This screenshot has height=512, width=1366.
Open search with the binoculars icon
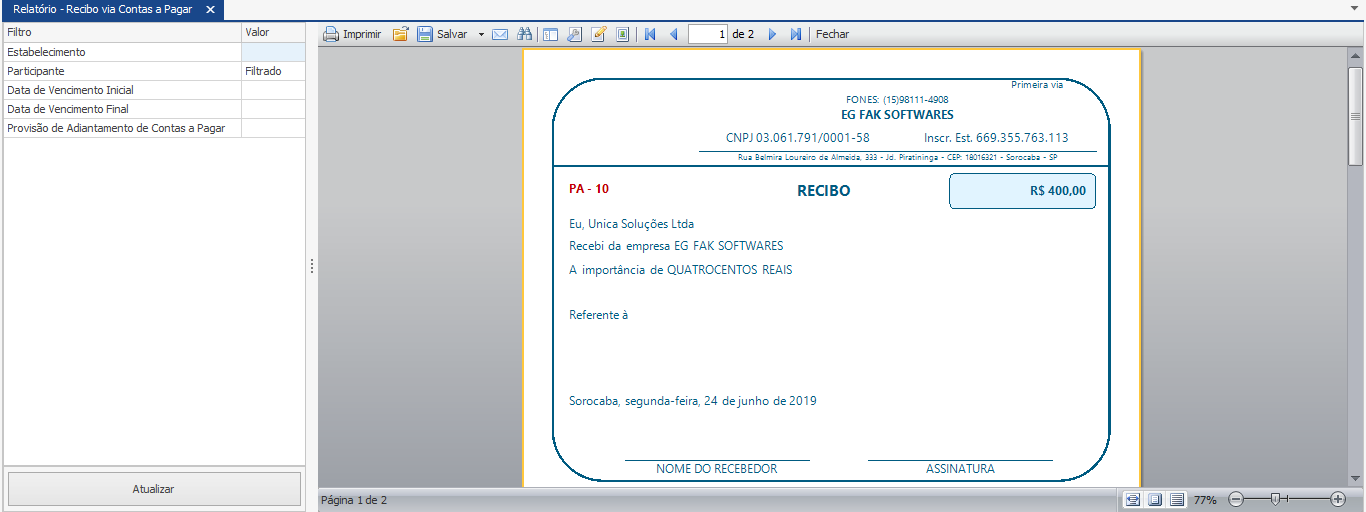click(x=525, y=34)
